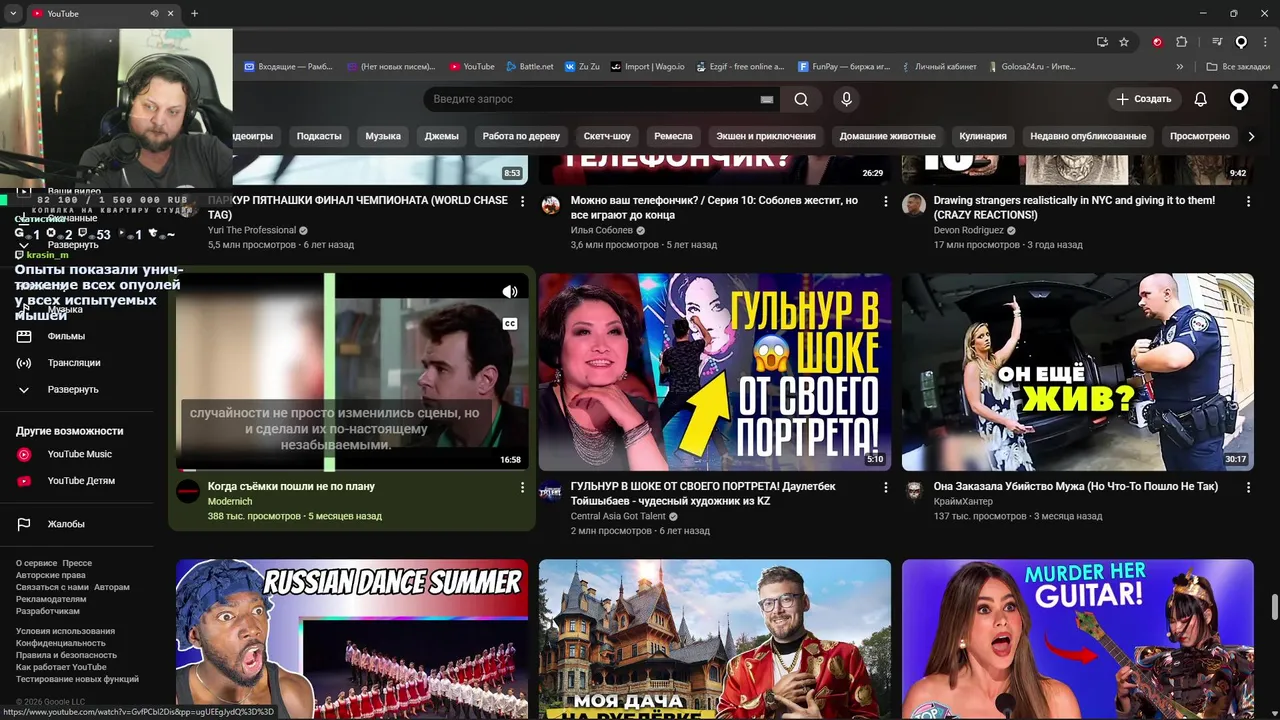Open YouTube Music from sidebar
This screenshot has height=720, width=1280.
80,454
